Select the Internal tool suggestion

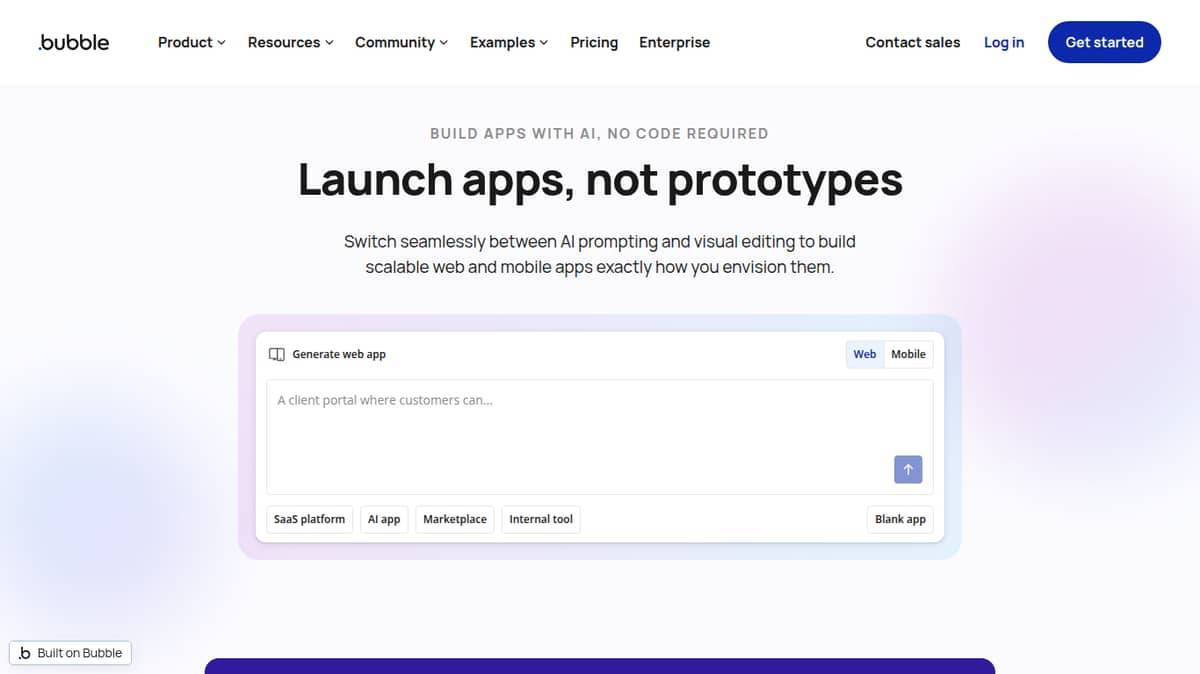(x=541, y=519)
